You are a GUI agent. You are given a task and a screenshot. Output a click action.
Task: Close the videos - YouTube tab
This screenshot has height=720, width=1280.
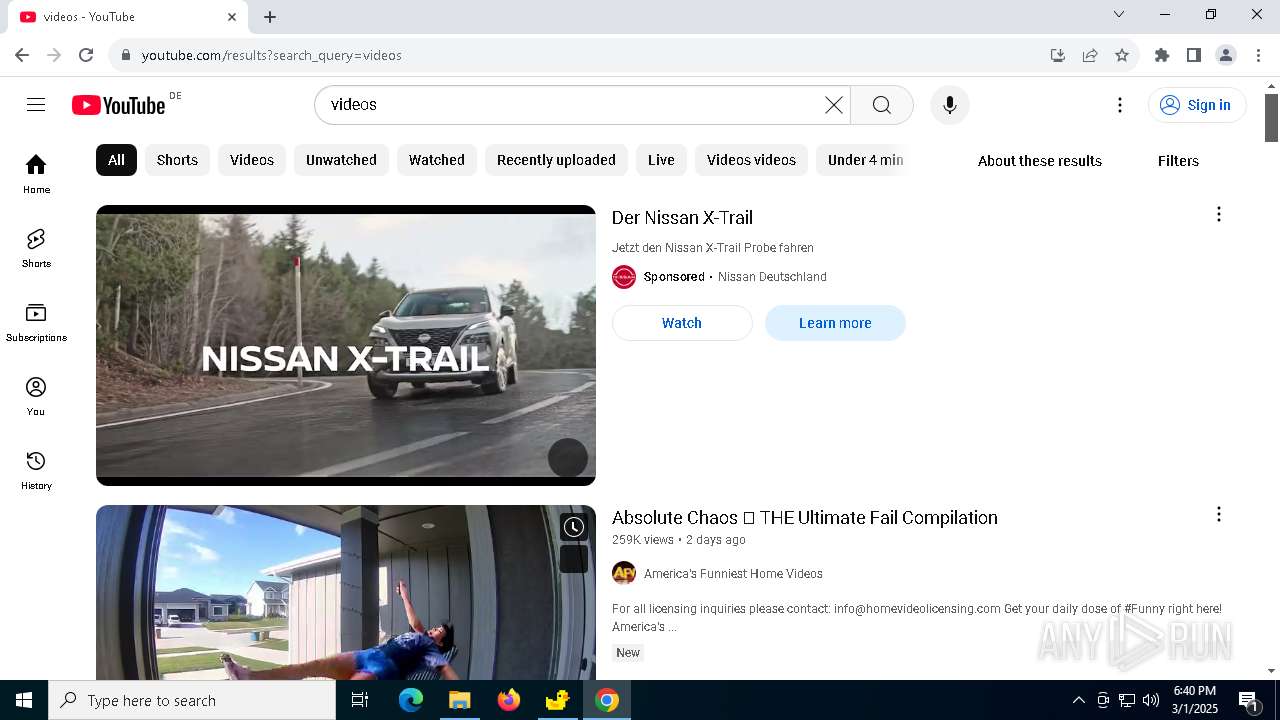pos(232,17)
